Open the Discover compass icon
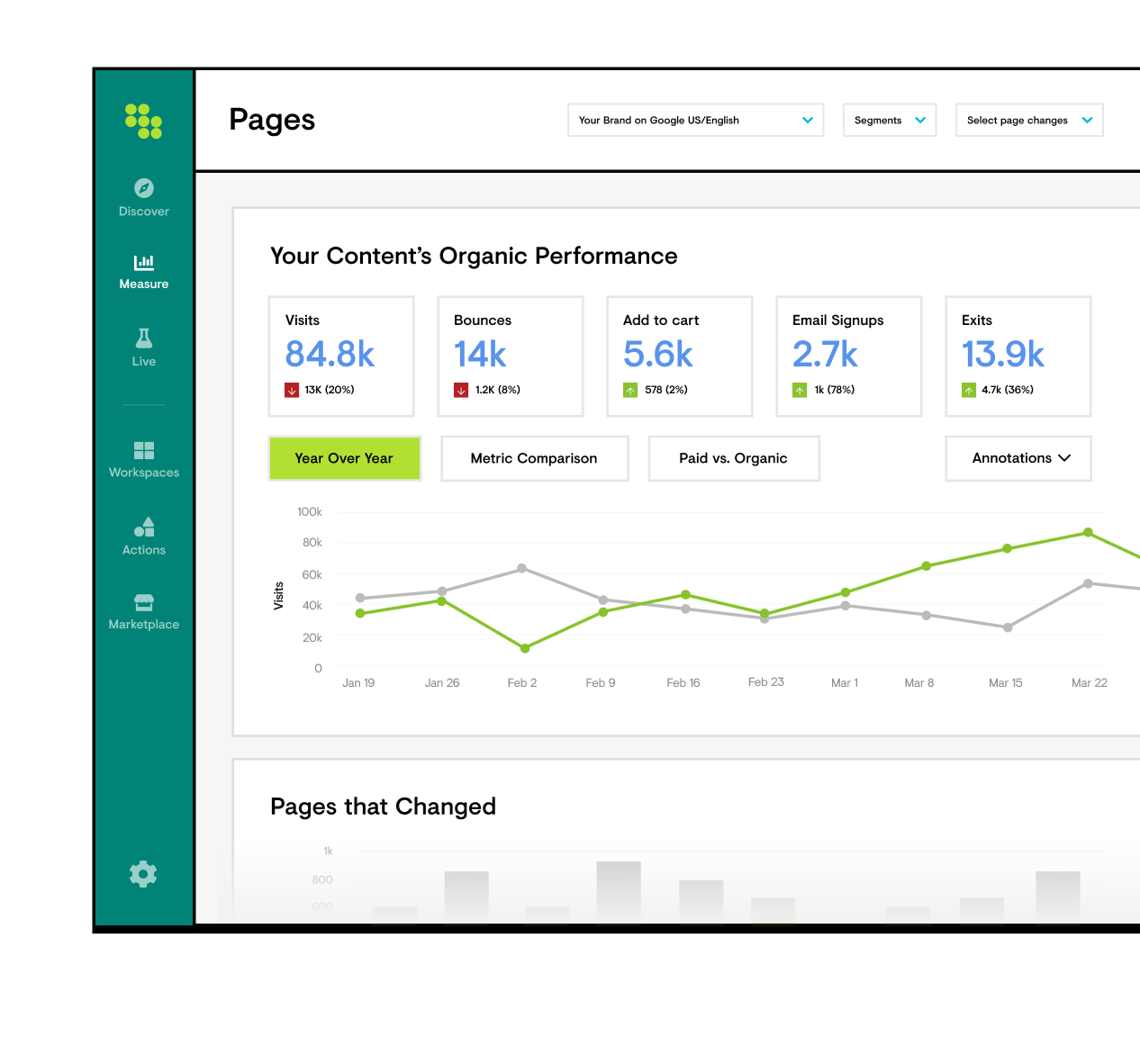Image resolution: width=1140 pixels, height=1064 pixels. click(x=144, y=188)
